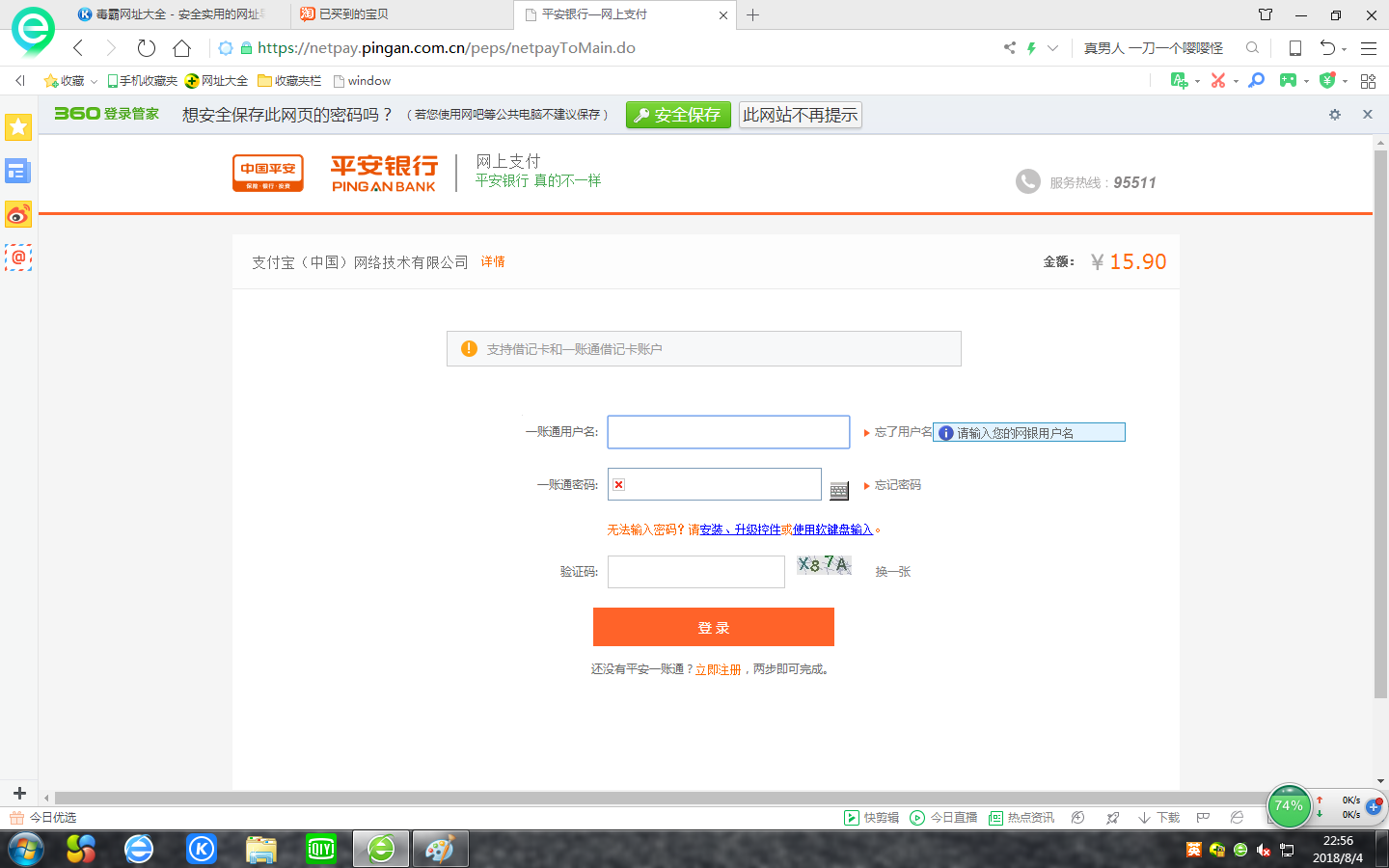Expand the address bar dropdown arrow
This screenshot has width=1389, height=868.
point(1052,47)
